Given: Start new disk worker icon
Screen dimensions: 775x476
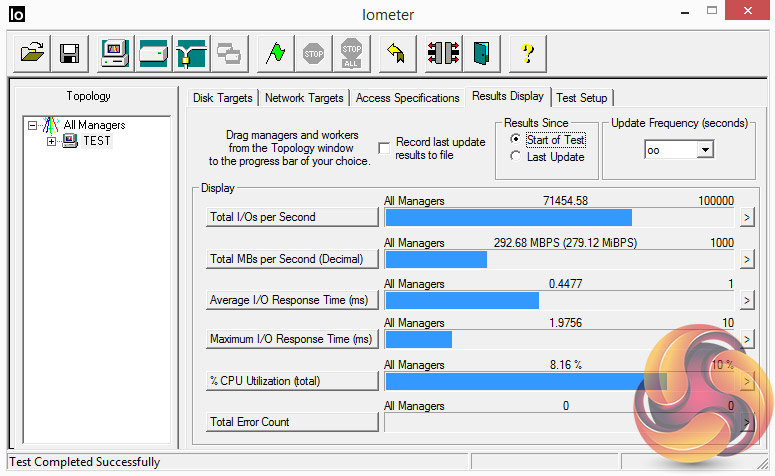Looking at the screenshot, I should (153, 53).
